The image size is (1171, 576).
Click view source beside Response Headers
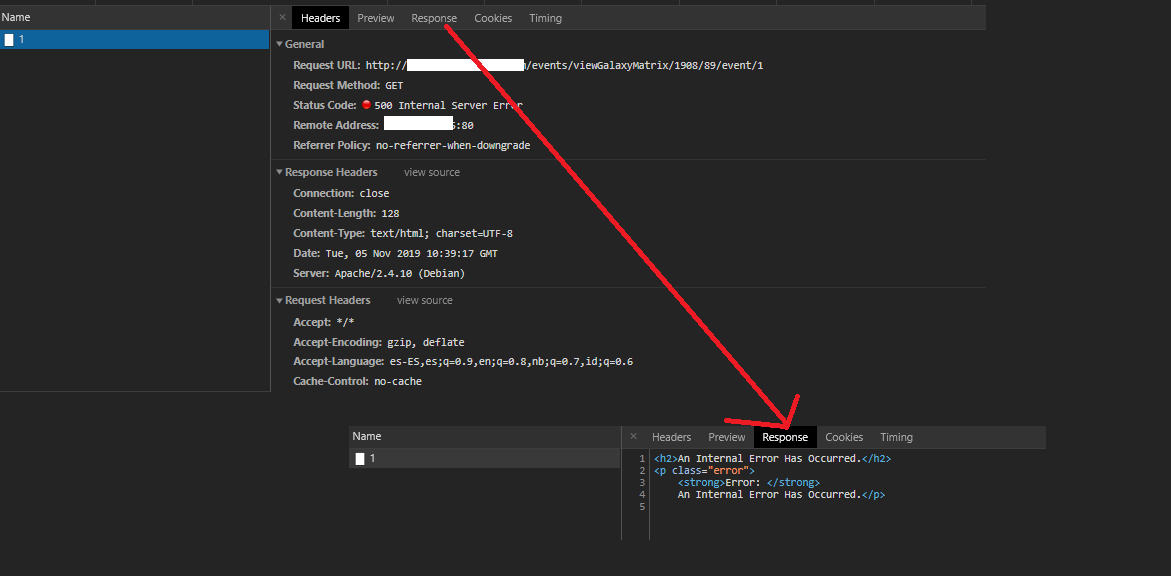[x=432, y=173]
